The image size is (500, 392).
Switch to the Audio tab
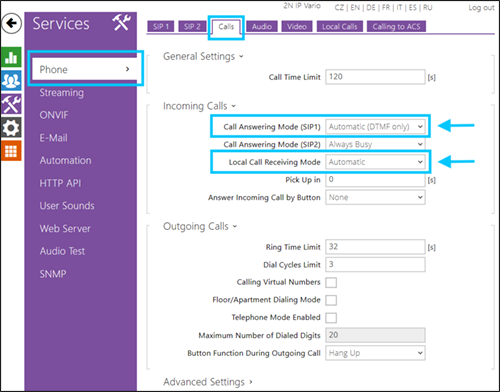(x=262, y=27)
